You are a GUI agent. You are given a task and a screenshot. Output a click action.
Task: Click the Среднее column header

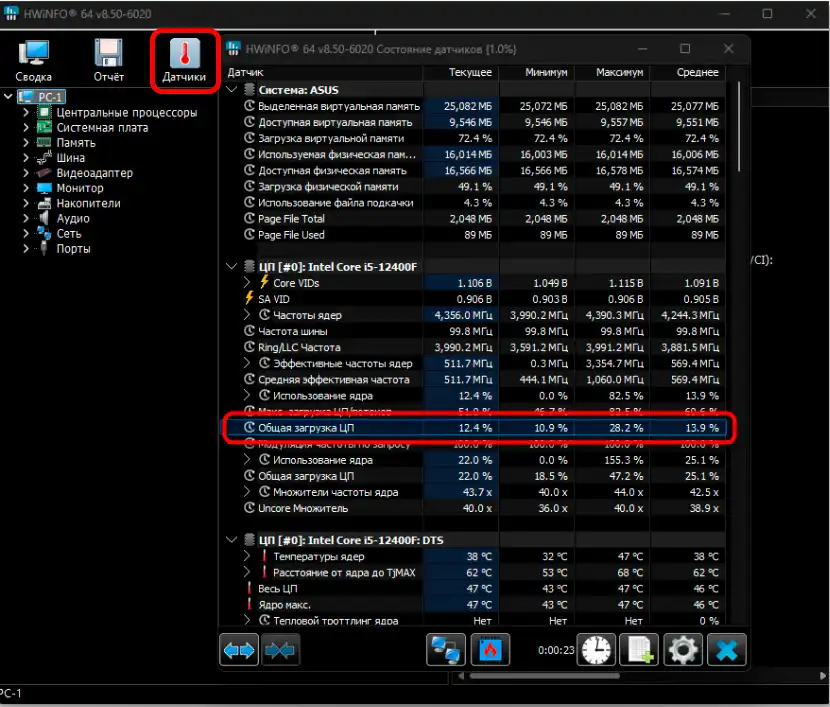(x=688, y=72)
